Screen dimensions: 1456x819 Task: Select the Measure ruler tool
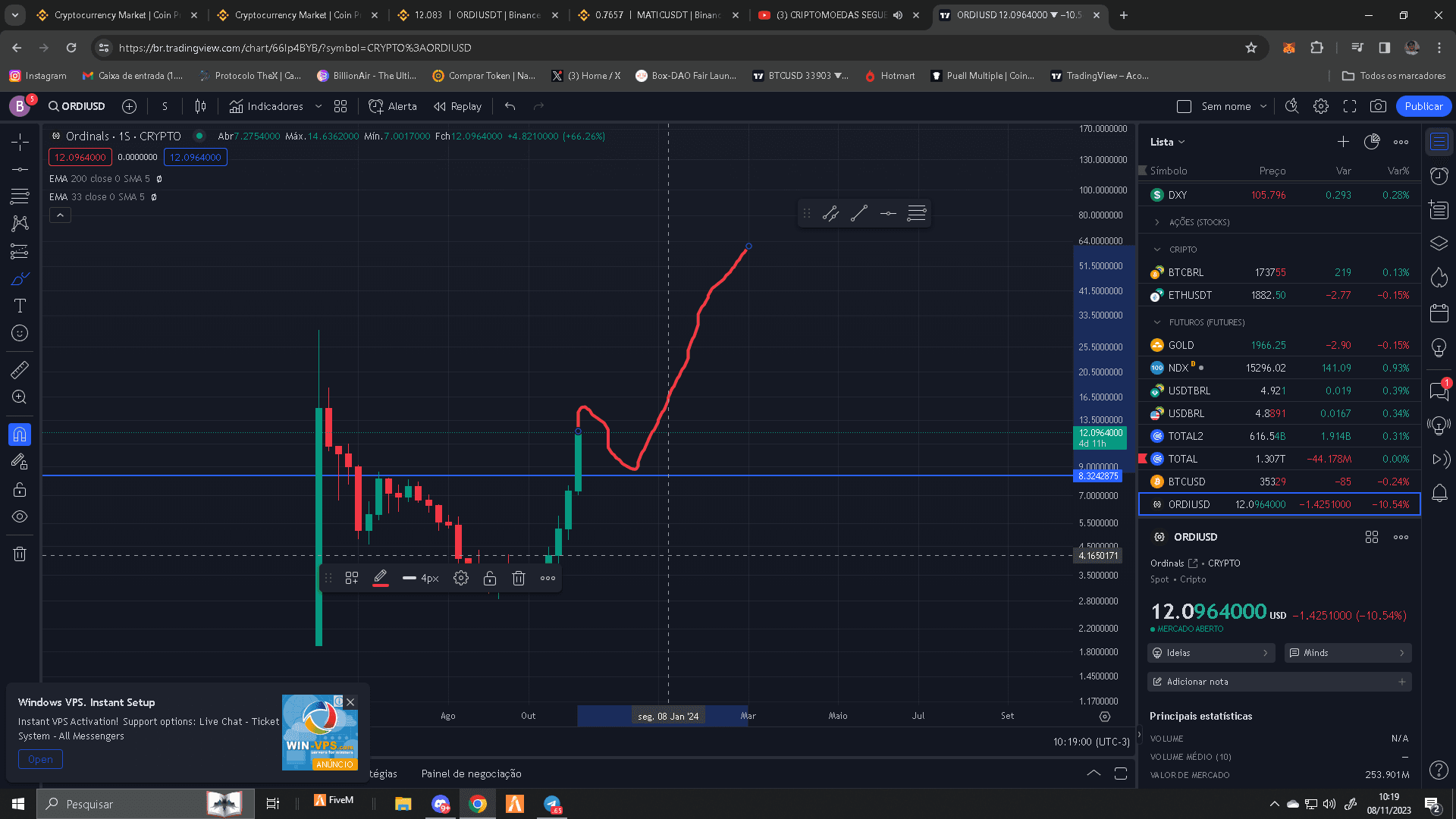[20, 369]
